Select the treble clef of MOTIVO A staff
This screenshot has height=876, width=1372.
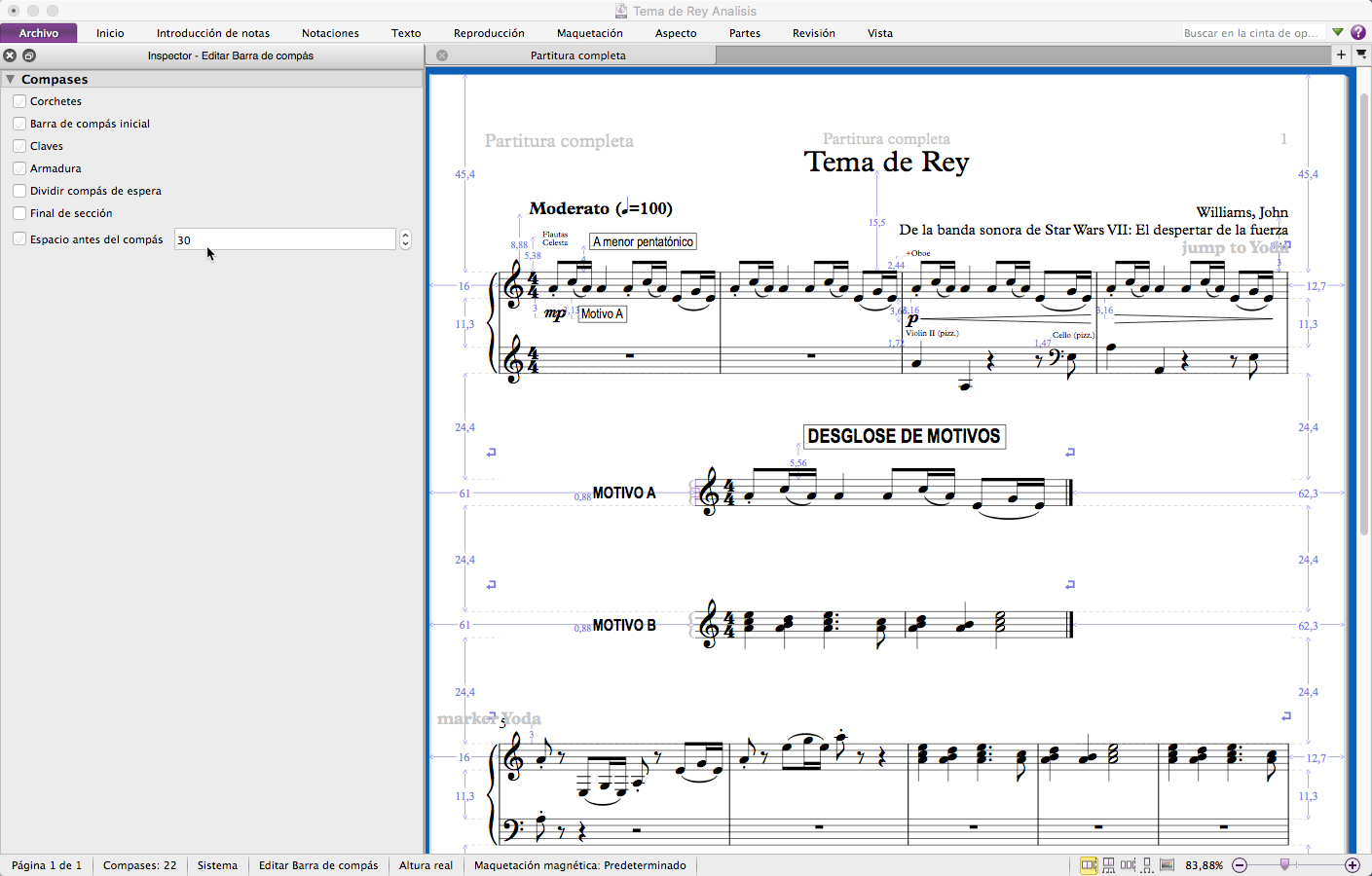pos(710,492)
